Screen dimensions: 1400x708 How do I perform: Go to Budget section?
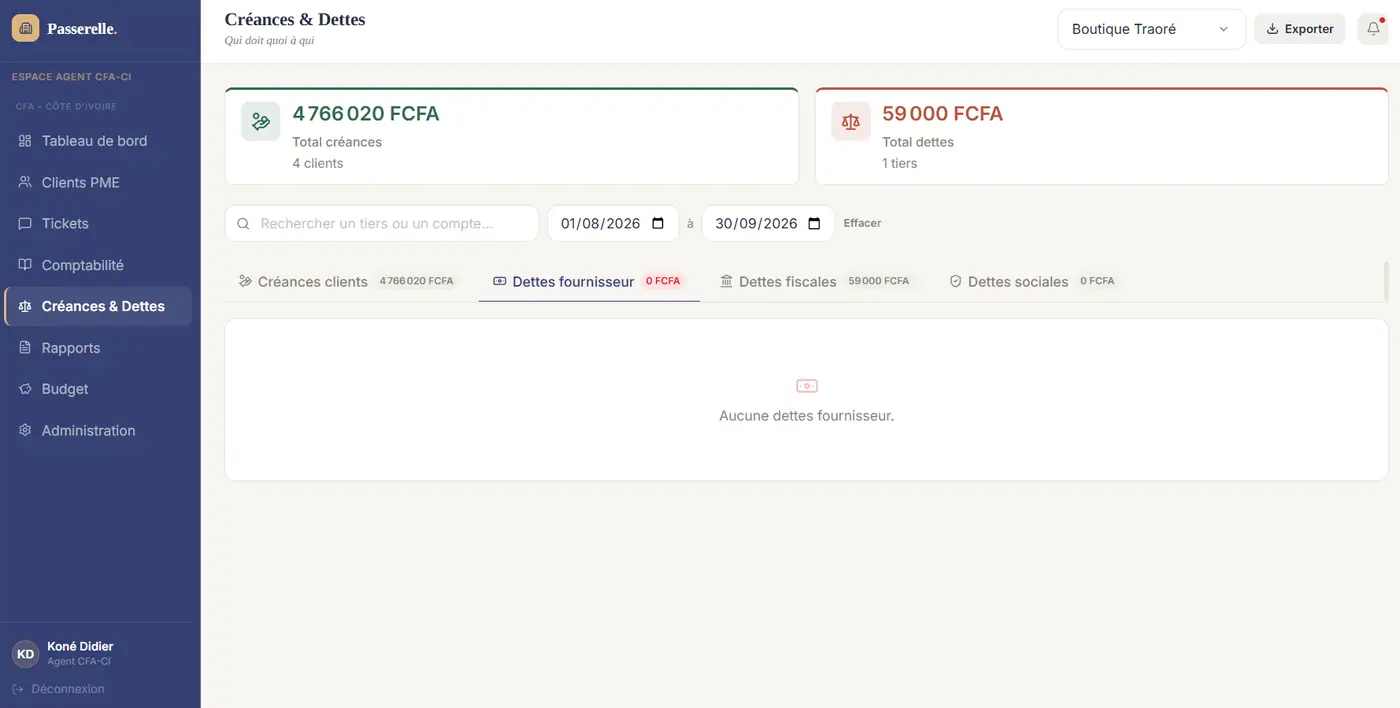coord(98,390)
